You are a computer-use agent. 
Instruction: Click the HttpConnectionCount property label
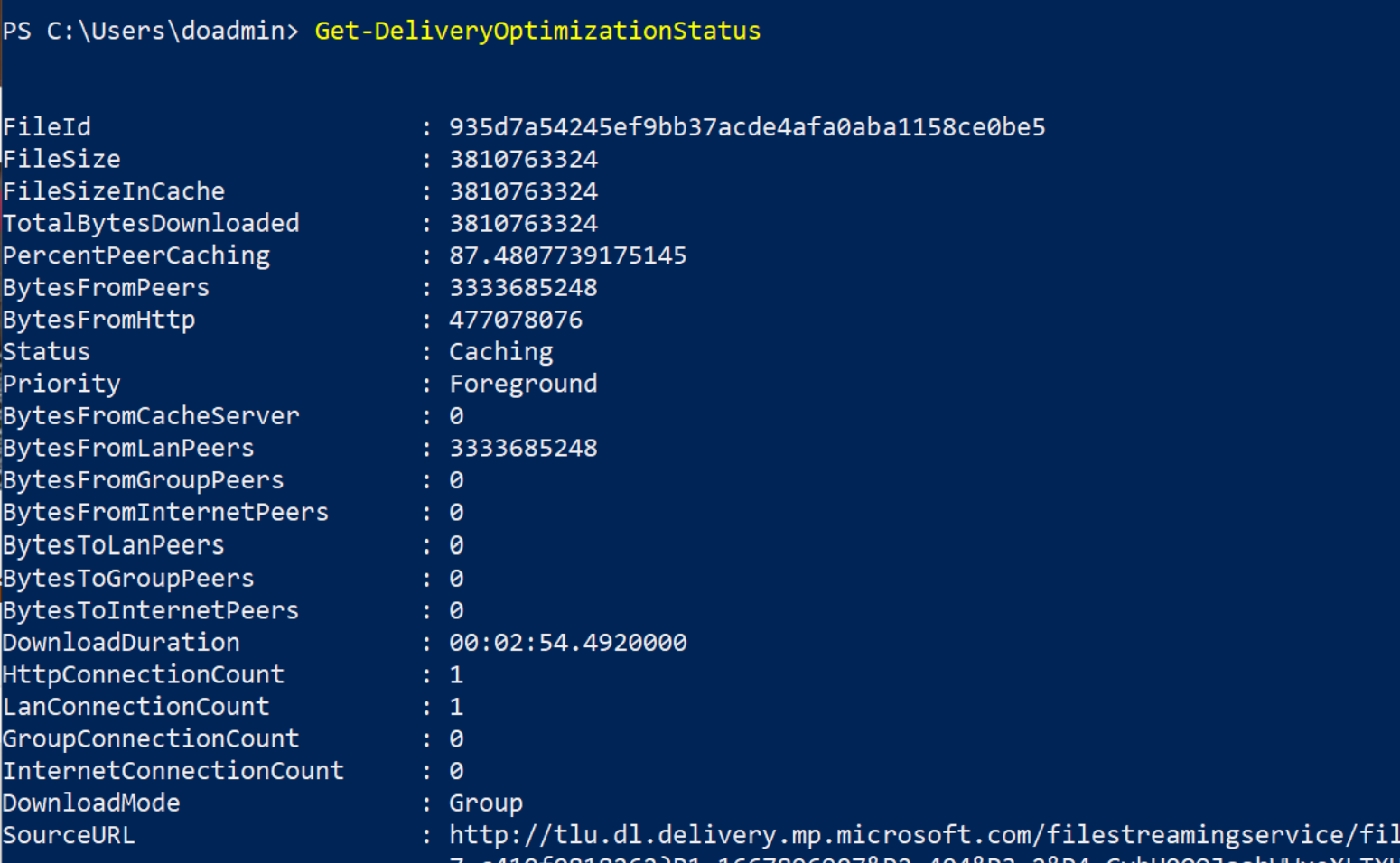click(x=144, y=674)
